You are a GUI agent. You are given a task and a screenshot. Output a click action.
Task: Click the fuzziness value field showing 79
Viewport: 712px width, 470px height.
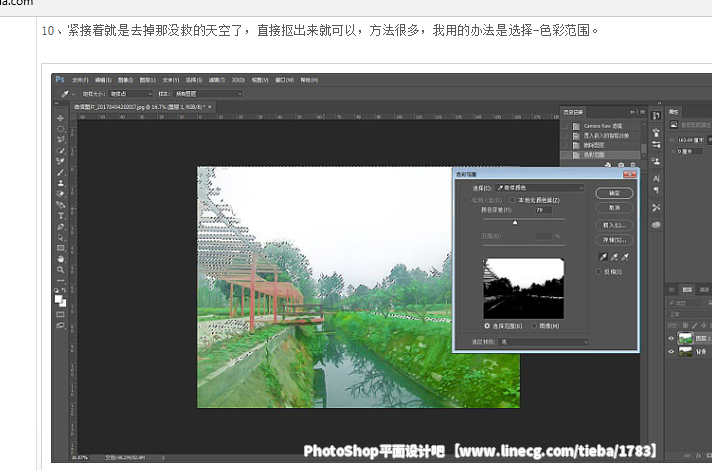[544, 210]
